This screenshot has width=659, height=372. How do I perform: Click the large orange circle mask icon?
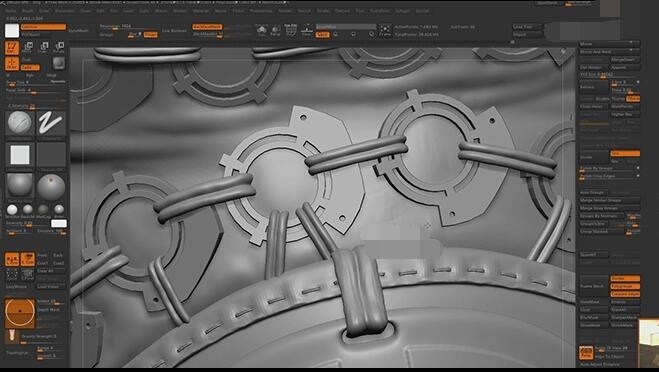point(20,313)
